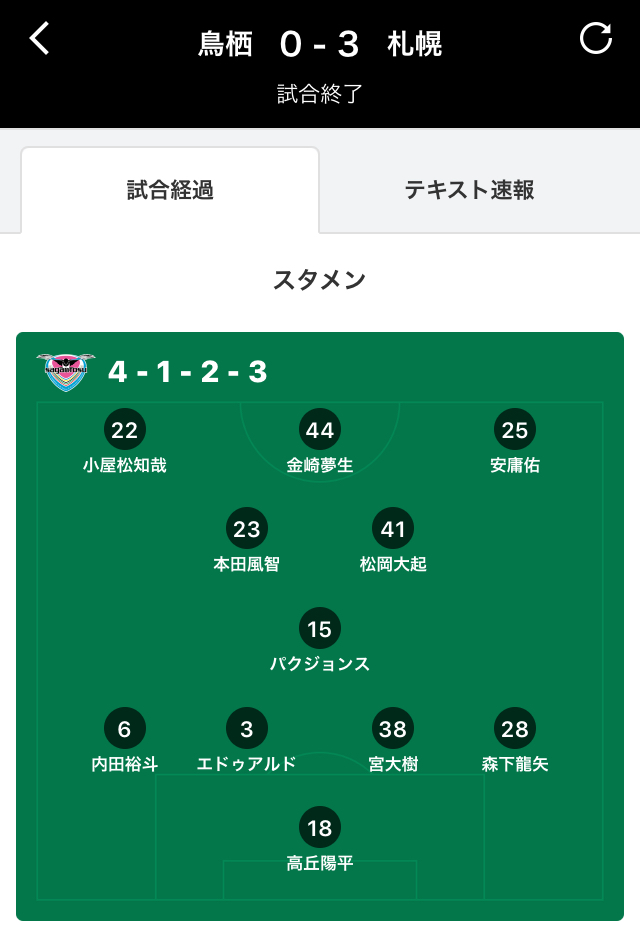The image size is (640, 928).
Task: Select goalkeeper number 18 高丘陽平
Action: 320,839
